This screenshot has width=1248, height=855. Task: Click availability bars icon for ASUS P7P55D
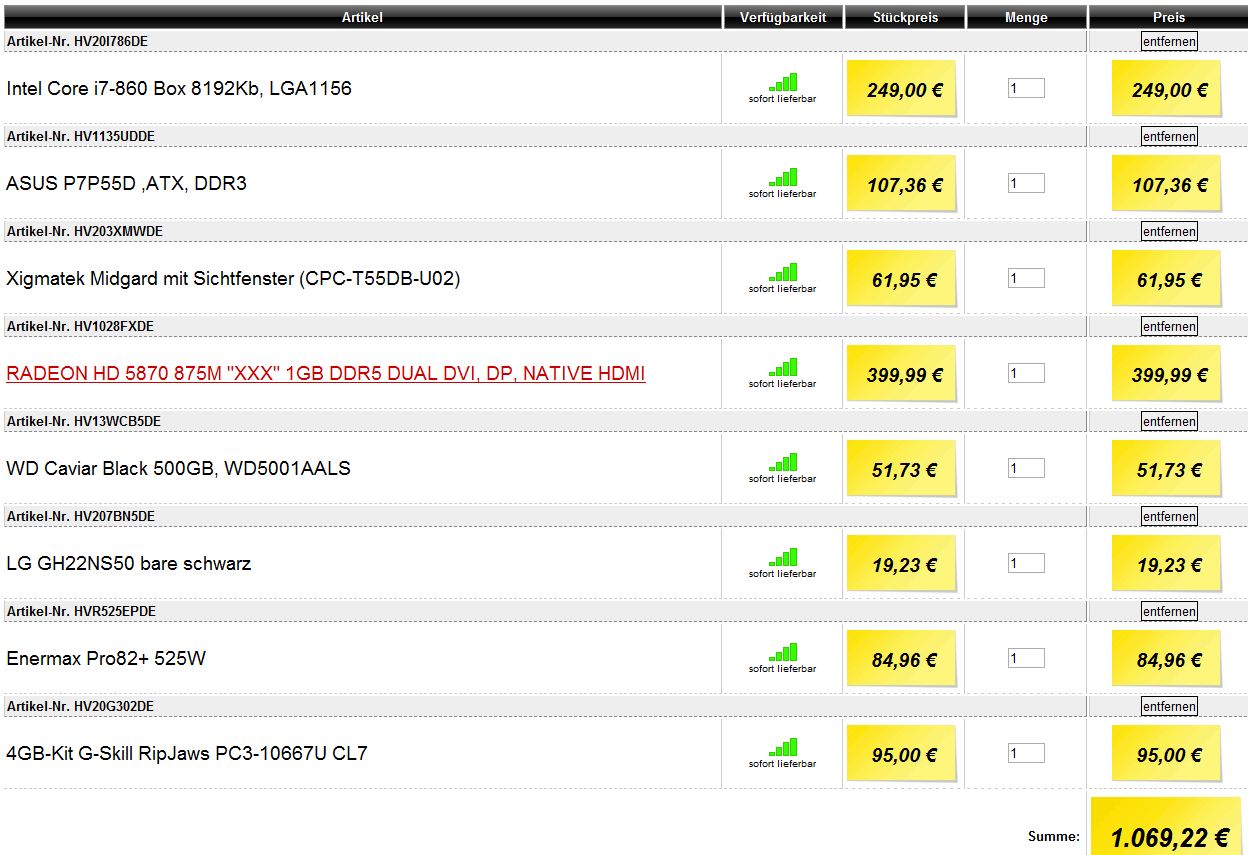click(x=783, y=177)
